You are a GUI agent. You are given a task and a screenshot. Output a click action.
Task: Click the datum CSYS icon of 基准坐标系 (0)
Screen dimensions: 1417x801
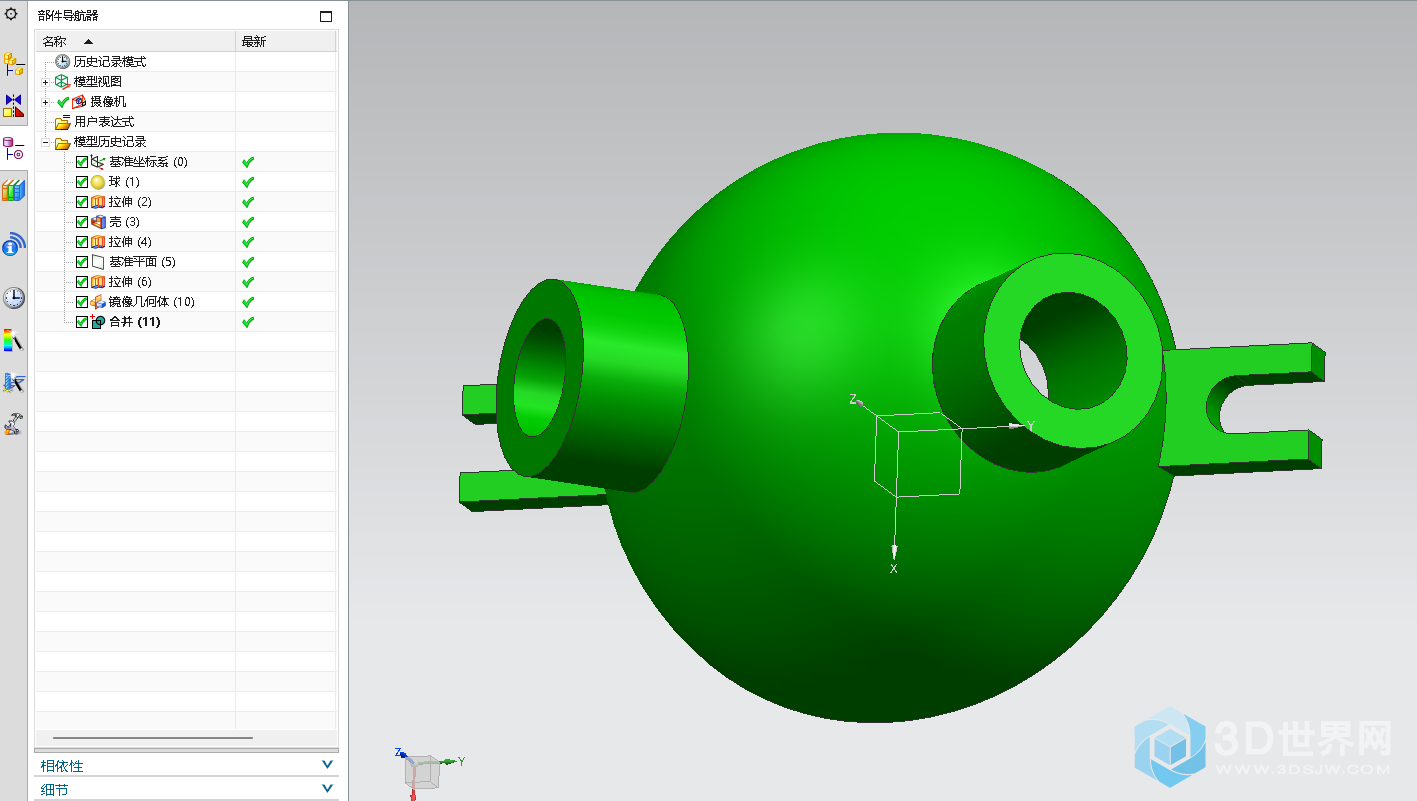click(98, 162)
